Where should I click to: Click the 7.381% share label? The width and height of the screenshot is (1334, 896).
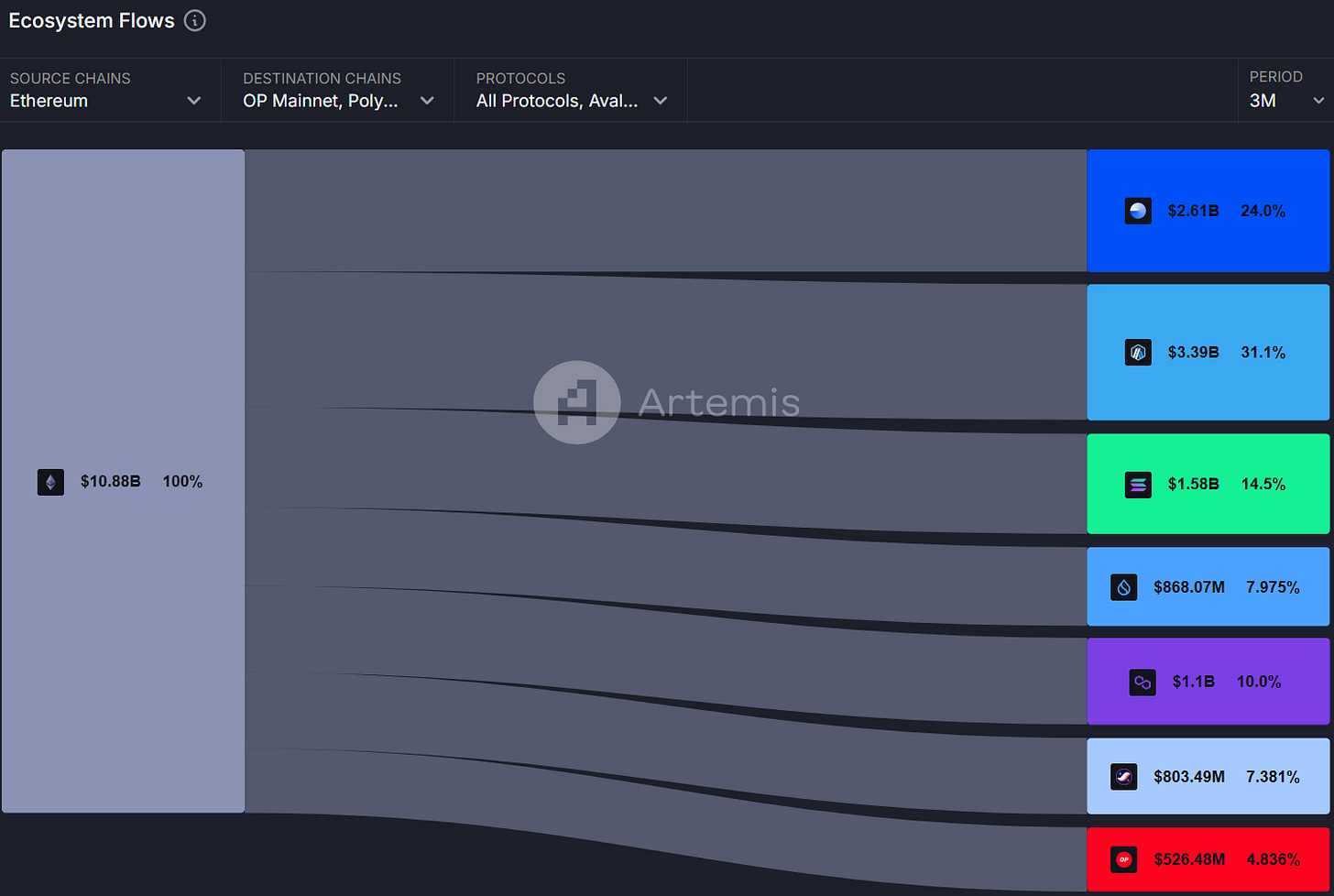[x=1273, y=777]
